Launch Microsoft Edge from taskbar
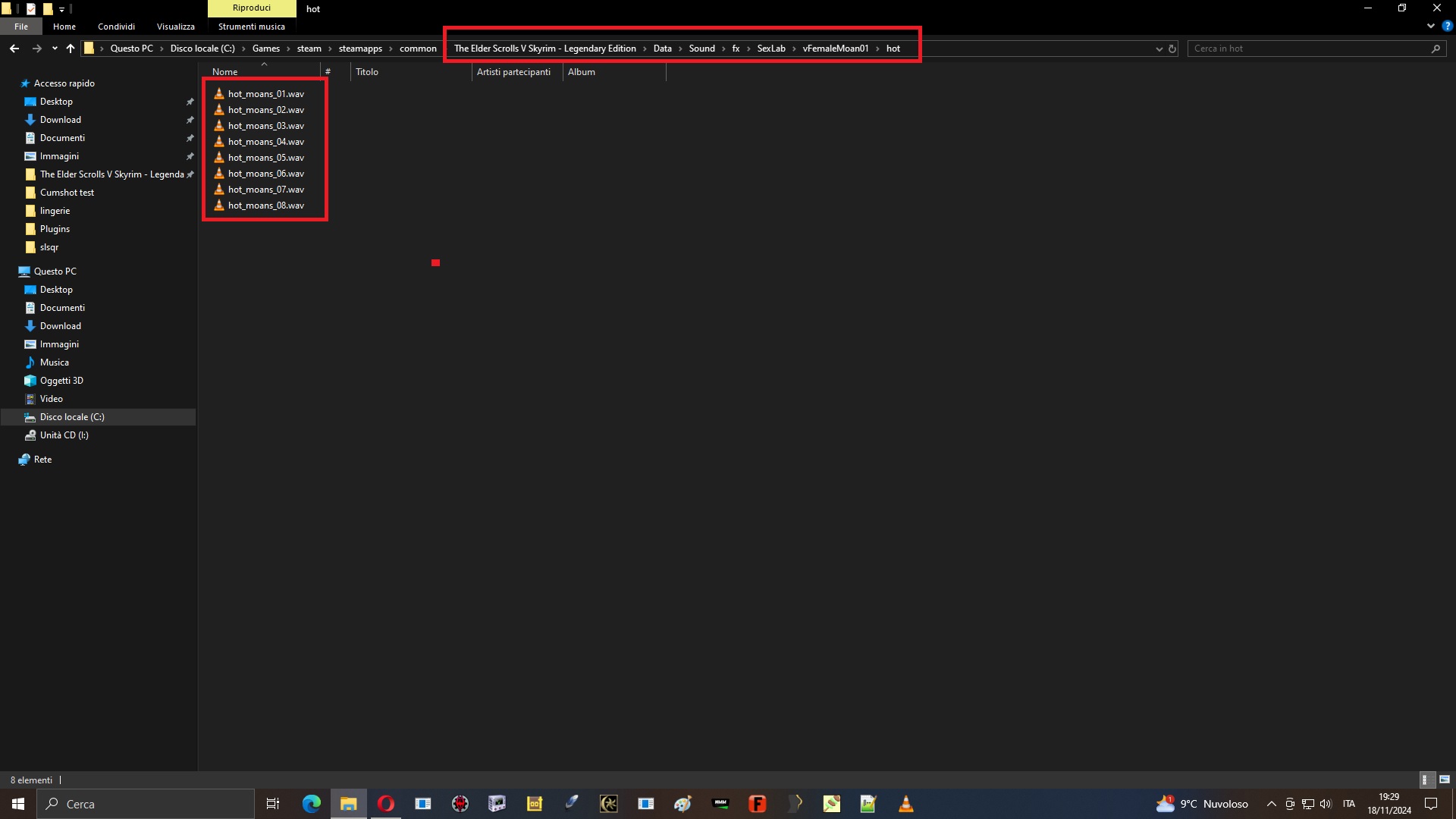Screen dimensions: 1456x819 pos(311,804)
